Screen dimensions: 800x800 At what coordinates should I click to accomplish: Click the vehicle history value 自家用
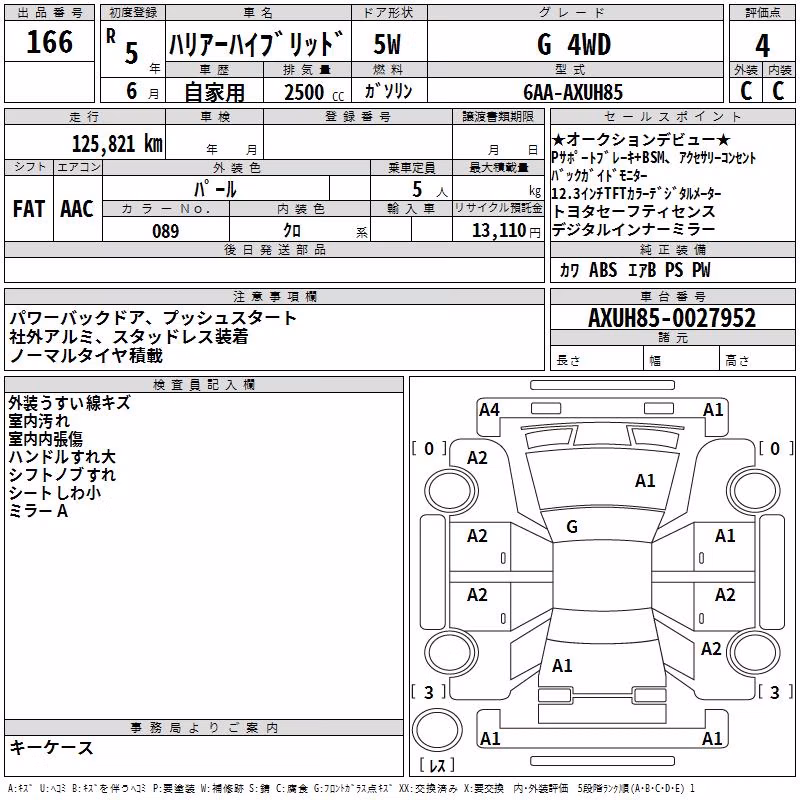[214, 92]
